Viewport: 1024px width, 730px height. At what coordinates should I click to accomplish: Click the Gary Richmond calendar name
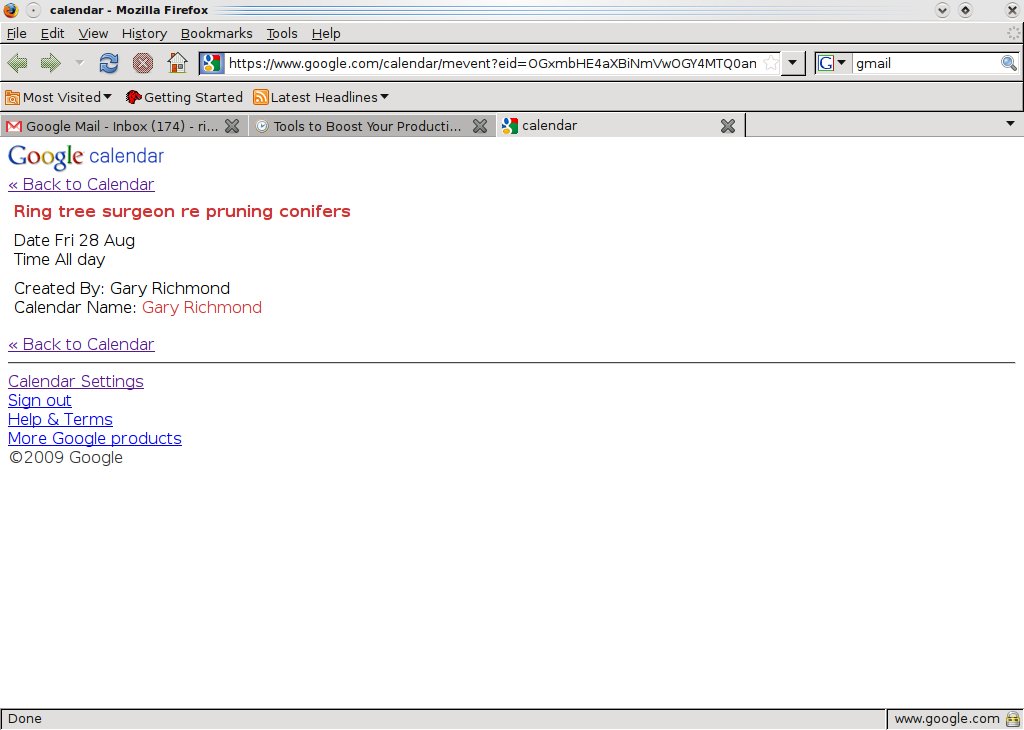click(202, 308)
